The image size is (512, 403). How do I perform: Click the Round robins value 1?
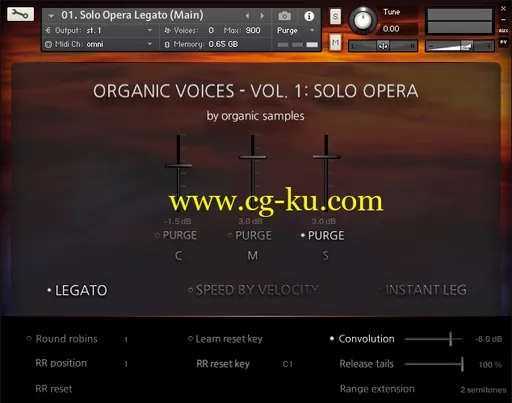126,340
